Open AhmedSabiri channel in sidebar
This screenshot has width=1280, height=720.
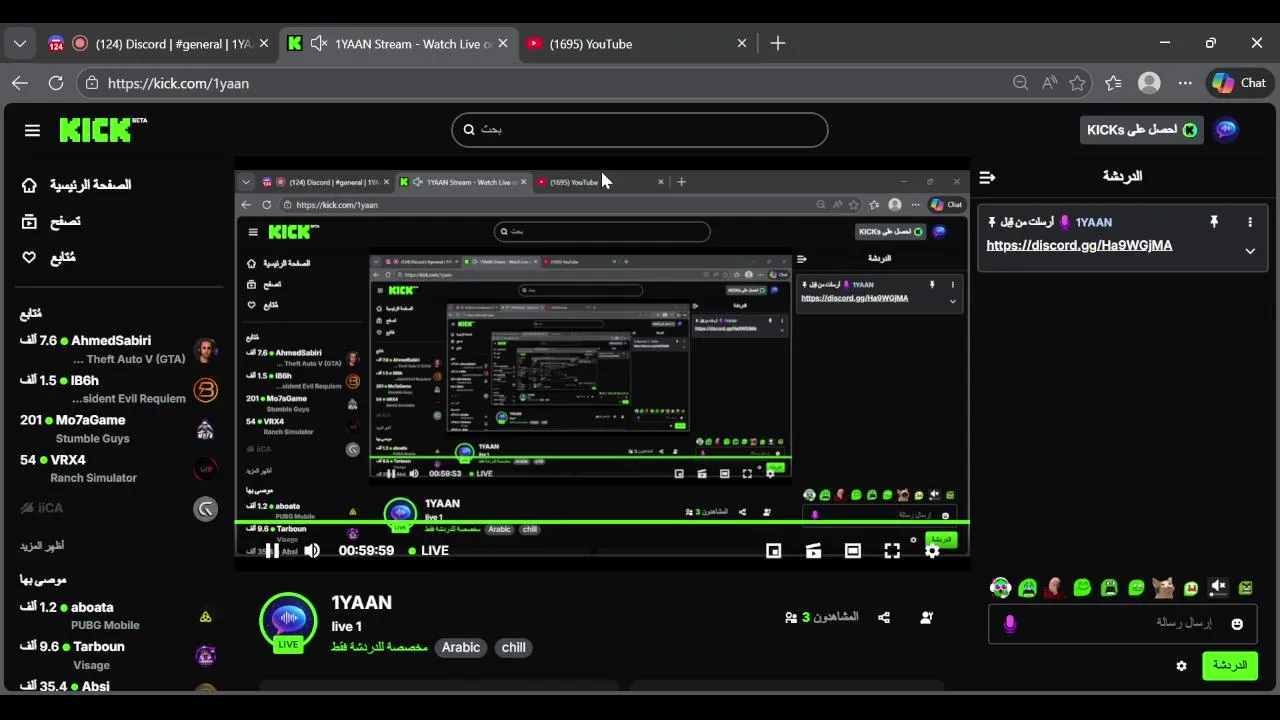tap(118, 349)
